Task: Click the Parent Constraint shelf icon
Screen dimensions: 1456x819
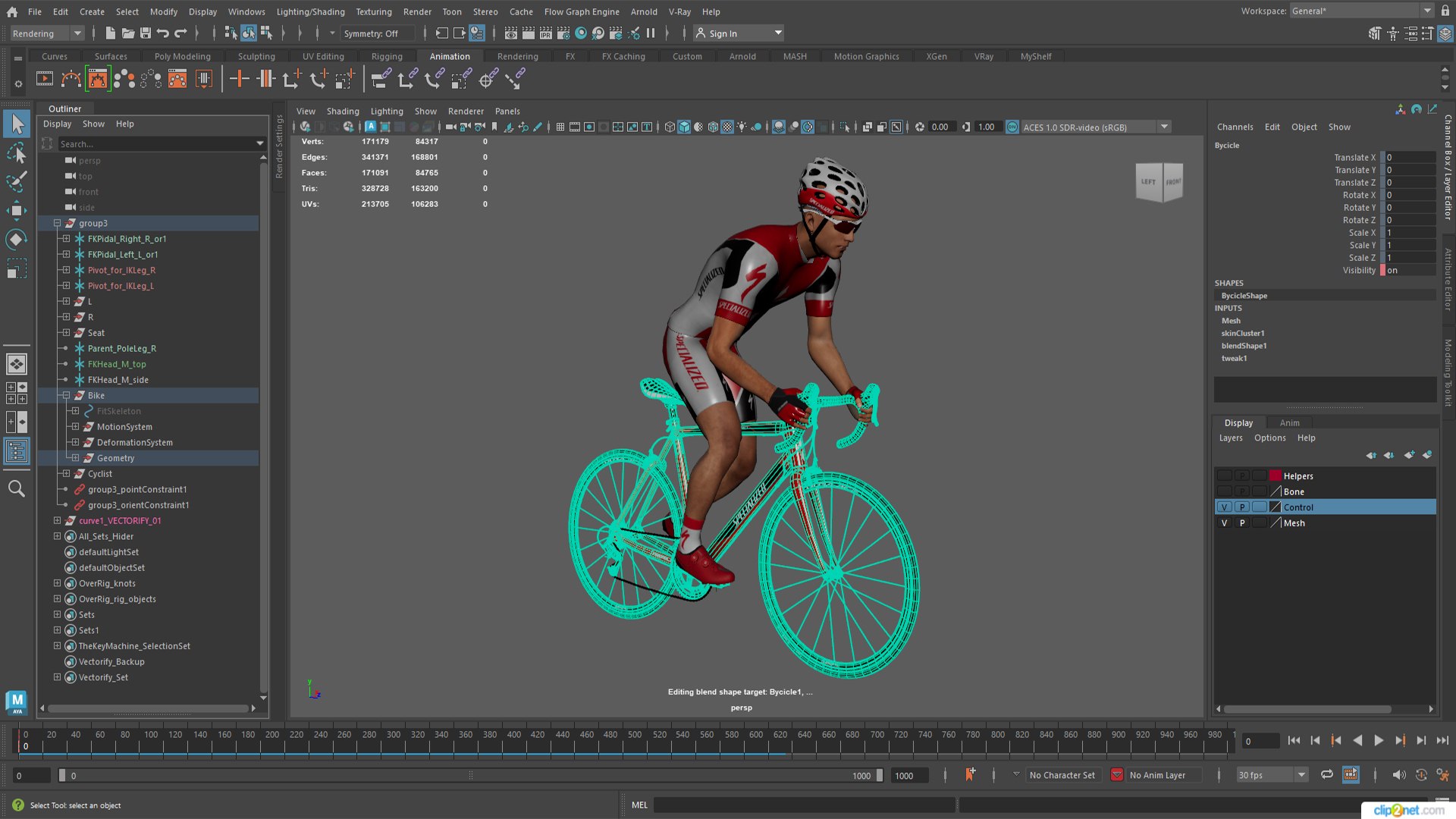Action: [381, 79]
